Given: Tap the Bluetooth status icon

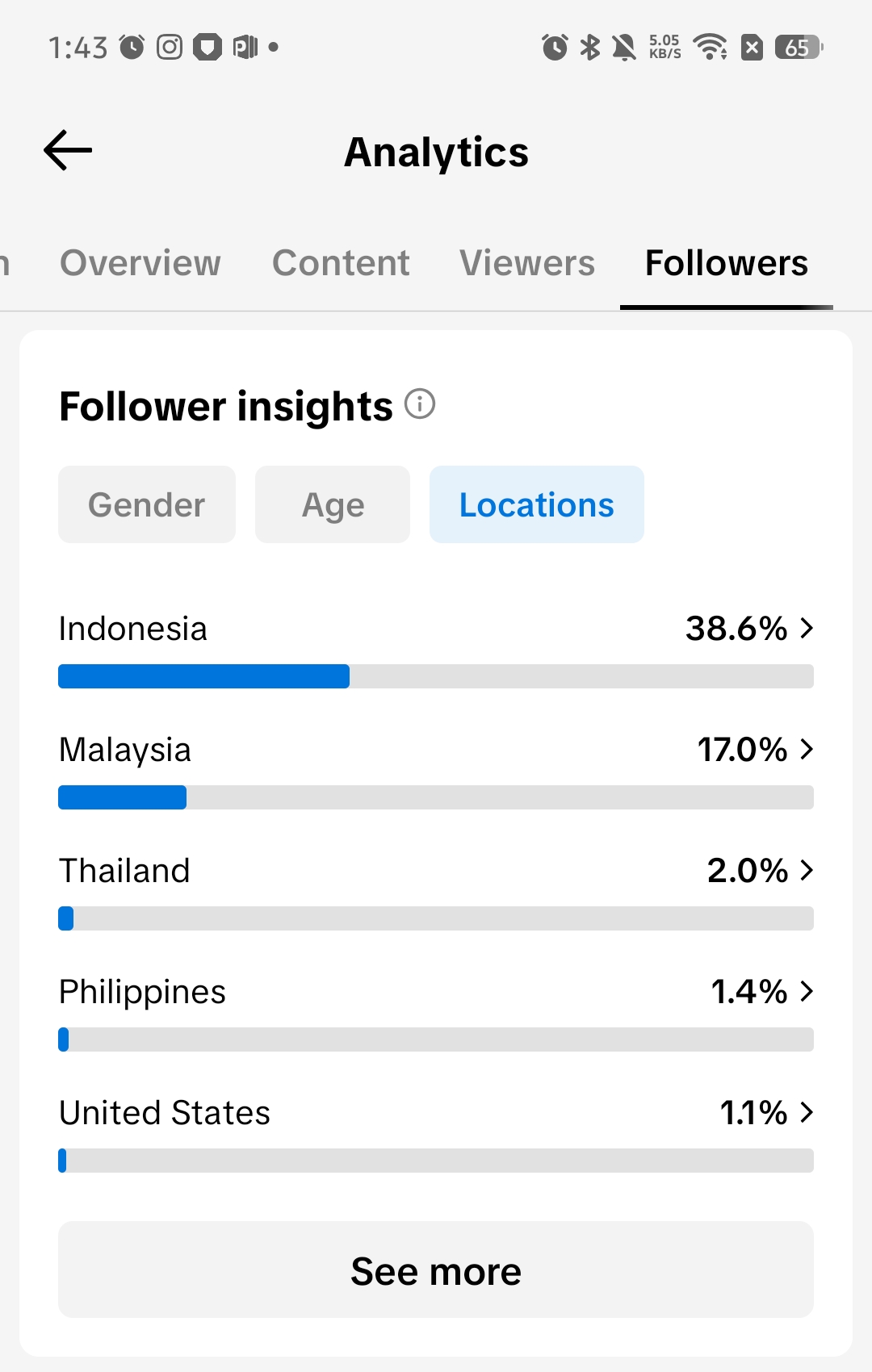Looking at the screenshot, I should click(x=590, y=48).
